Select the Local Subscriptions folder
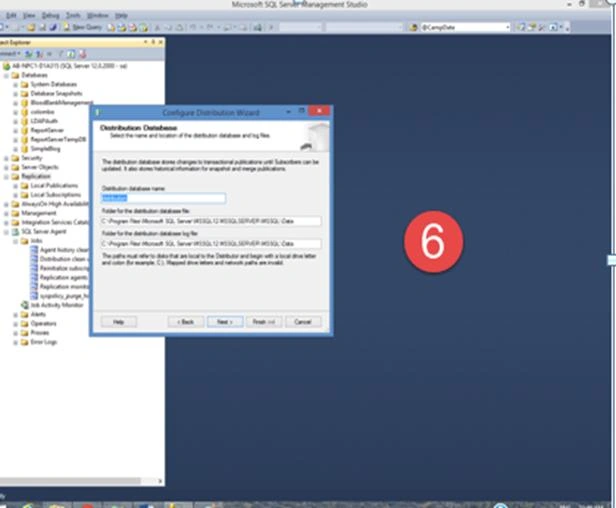This screenshot has width=616, height=508. tap(55, 195)
